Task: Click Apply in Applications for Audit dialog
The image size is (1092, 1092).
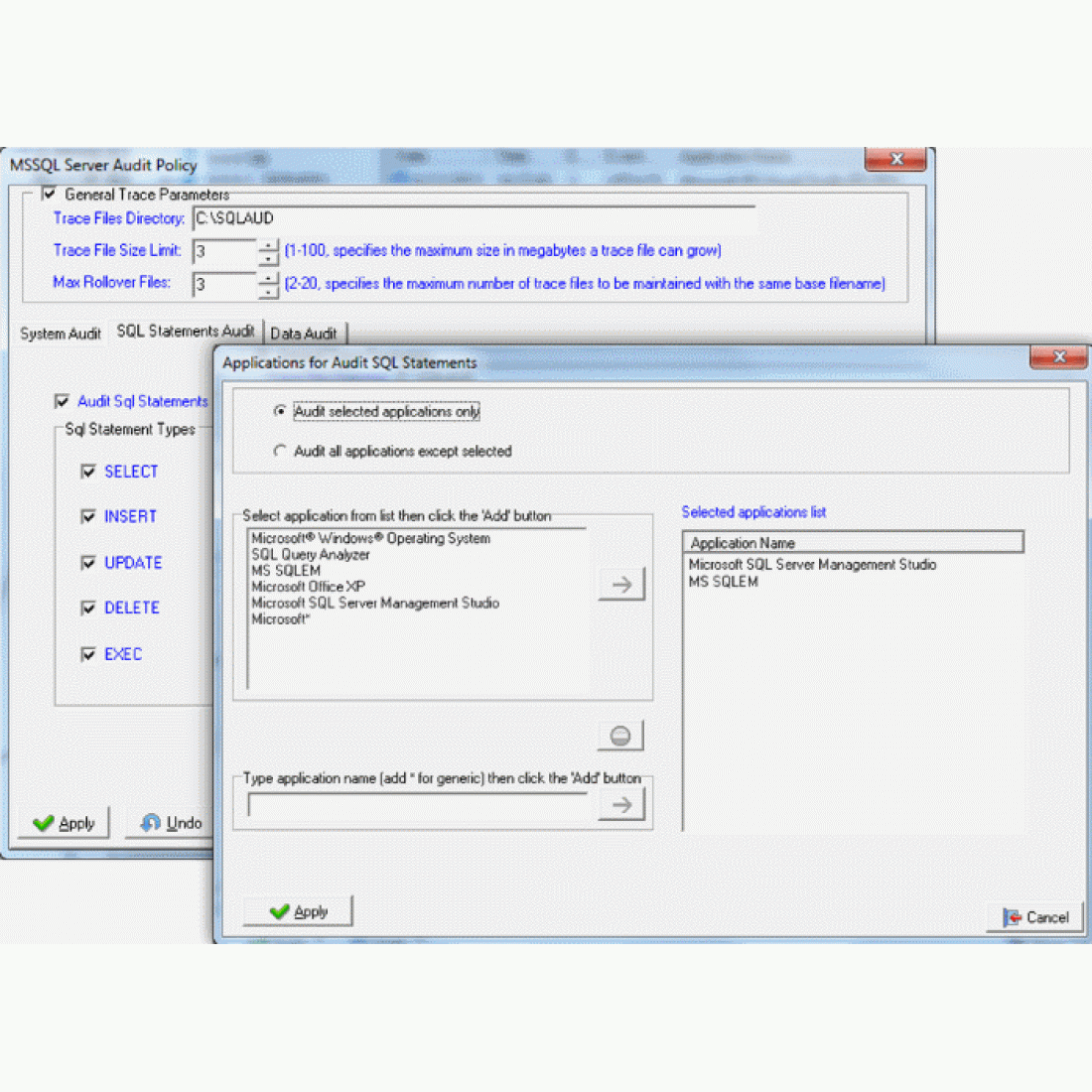Action: coord(298,911)
